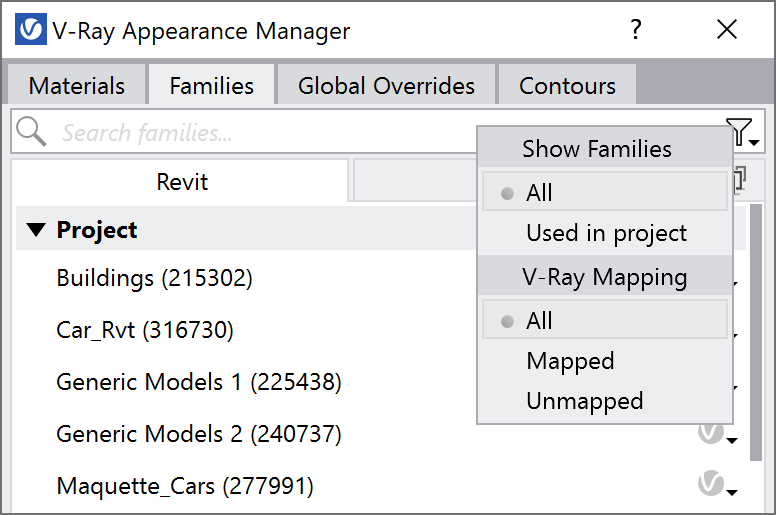Open the filter funnel icon menu
The image size is (776, 515).
(742, 132)
